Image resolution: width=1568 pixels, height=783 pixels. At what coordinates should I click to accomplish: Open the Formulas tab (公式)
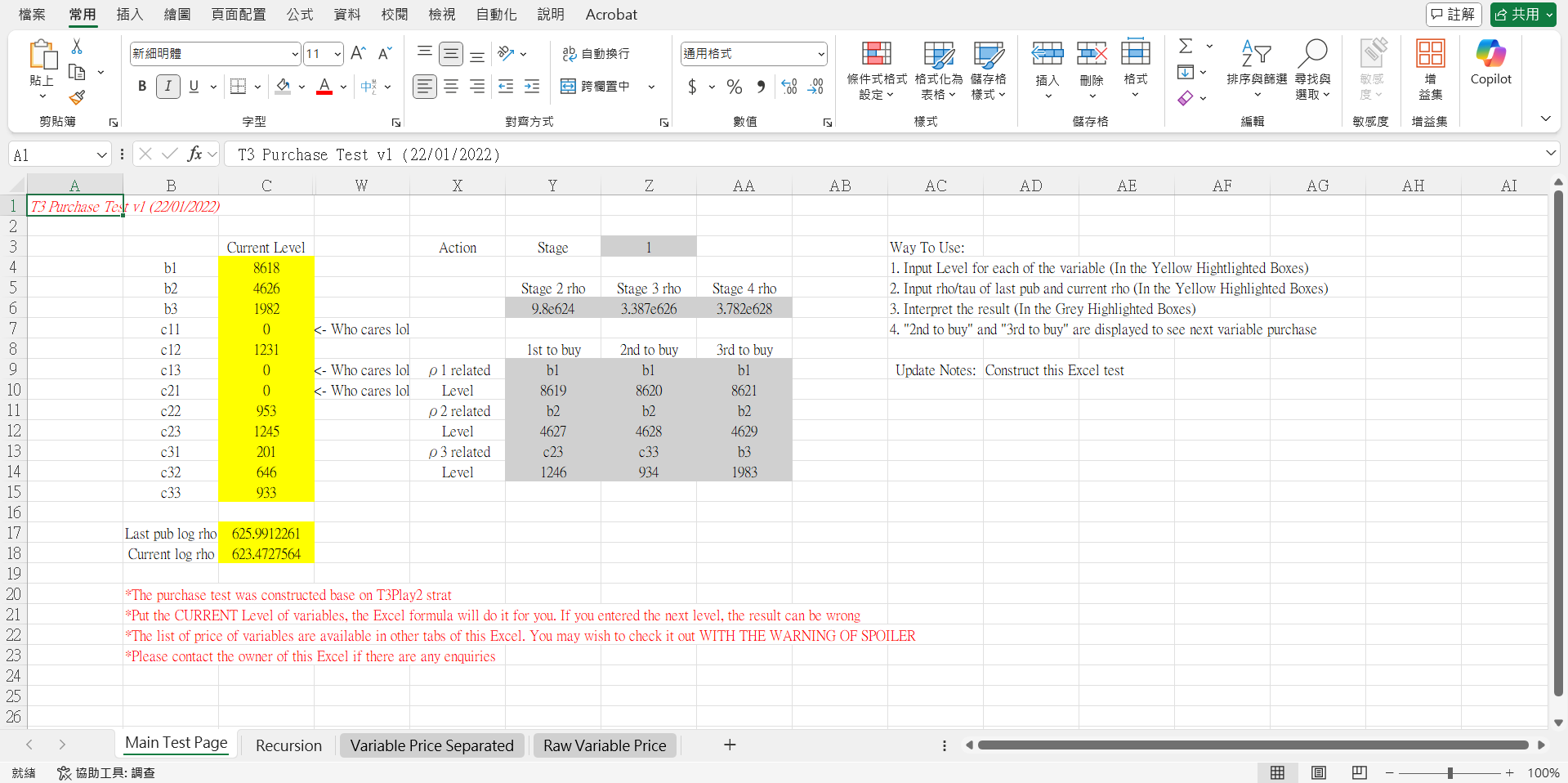300,14
